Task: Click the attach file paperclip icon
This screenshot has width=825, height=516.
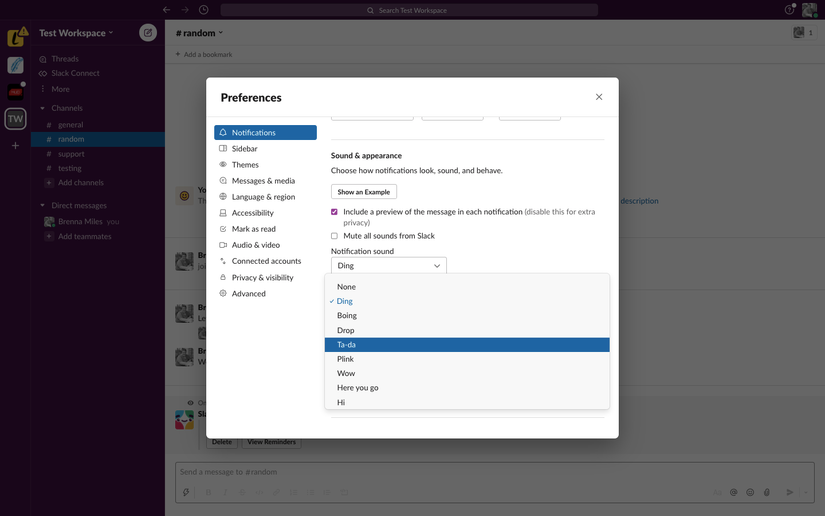Action: pyautogui.click(x=767, y=492)
